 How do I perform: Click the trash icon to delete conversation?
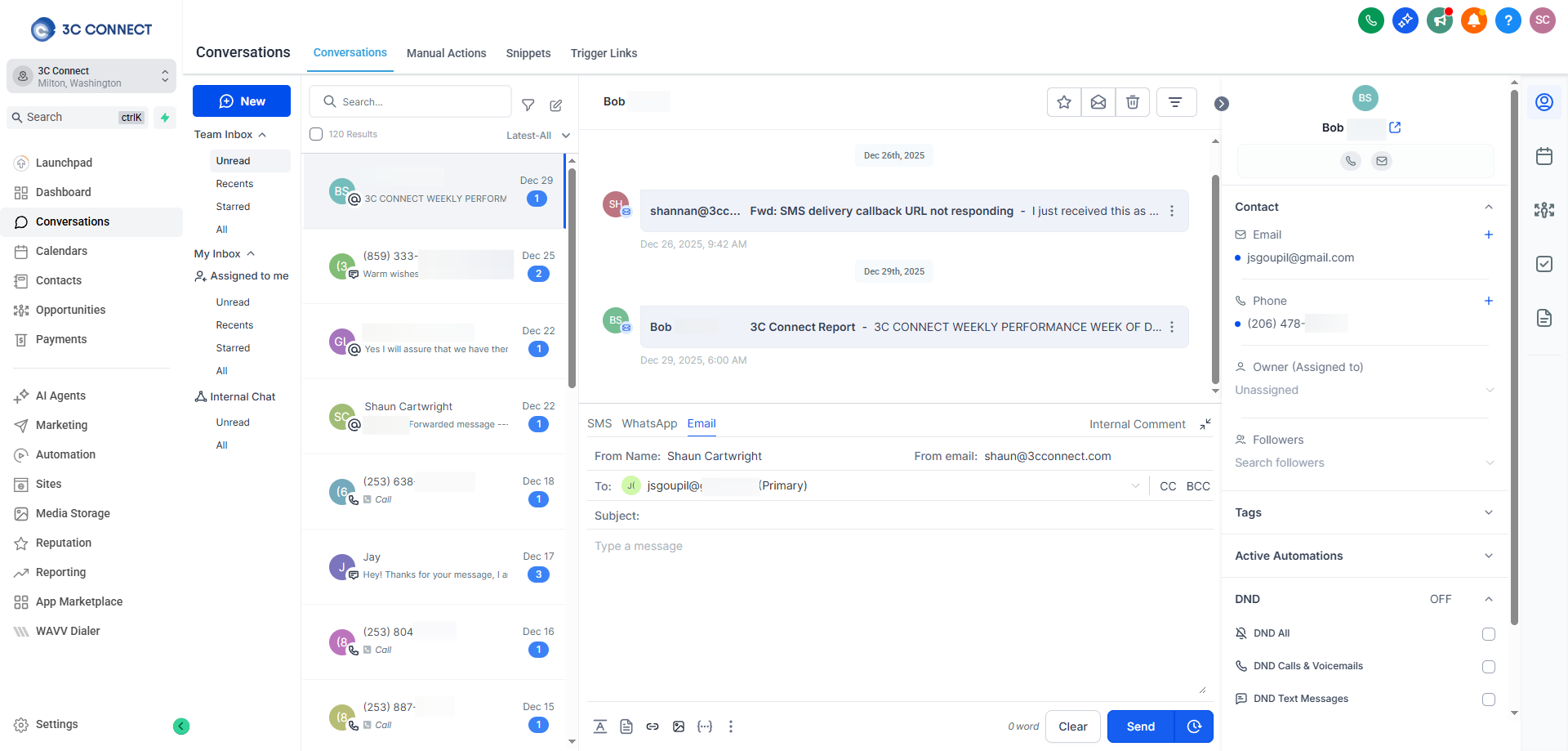pyautogui.click(x=1132, y=102)
